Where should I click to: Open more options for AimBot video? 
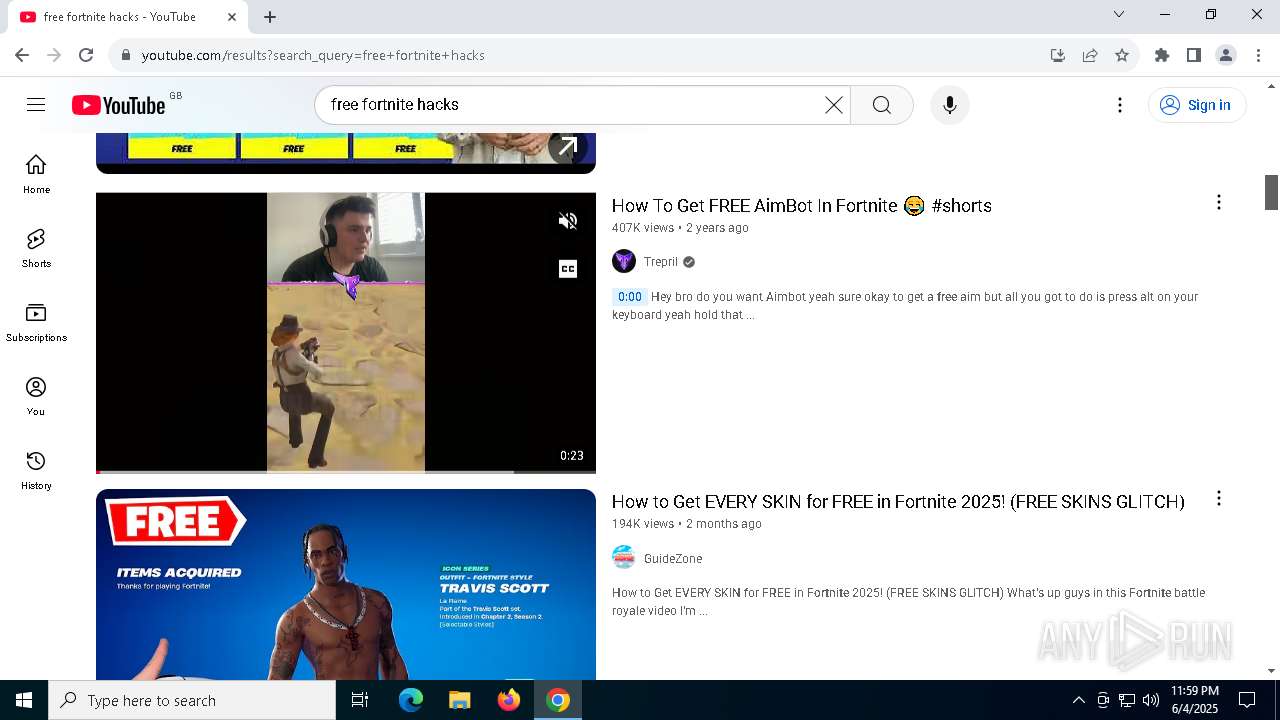[x=1218, y=203]
